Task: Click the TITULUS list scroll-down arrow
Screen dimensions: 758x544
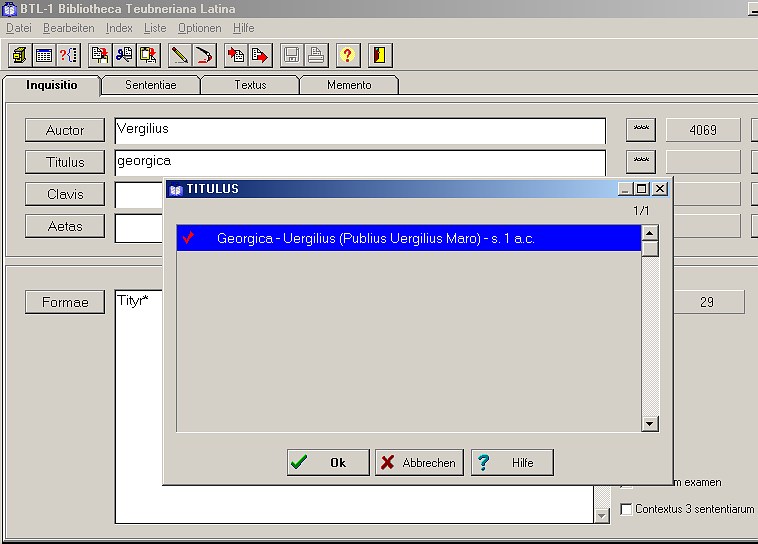Action: coord(650,424)
